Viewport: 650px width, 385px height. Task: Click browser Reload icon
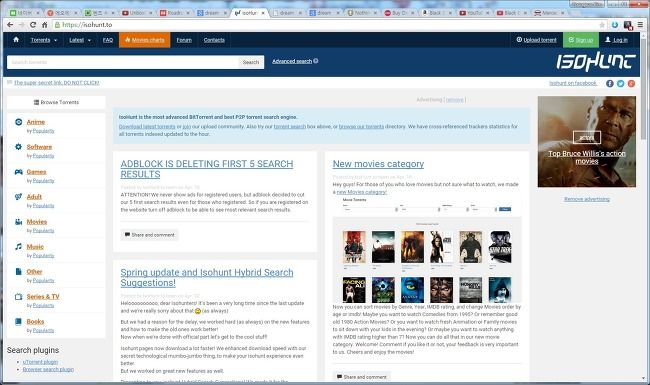33,25
